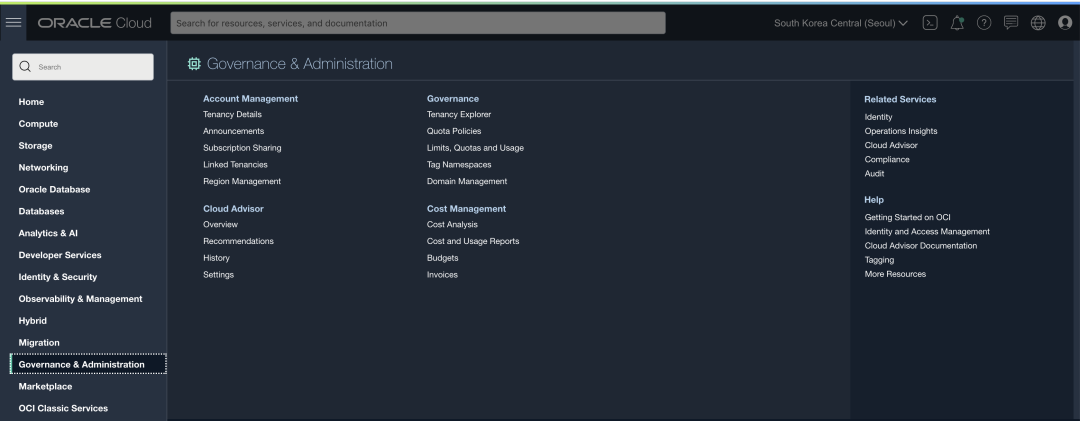Open the language globe icon

click(1038, 23)
